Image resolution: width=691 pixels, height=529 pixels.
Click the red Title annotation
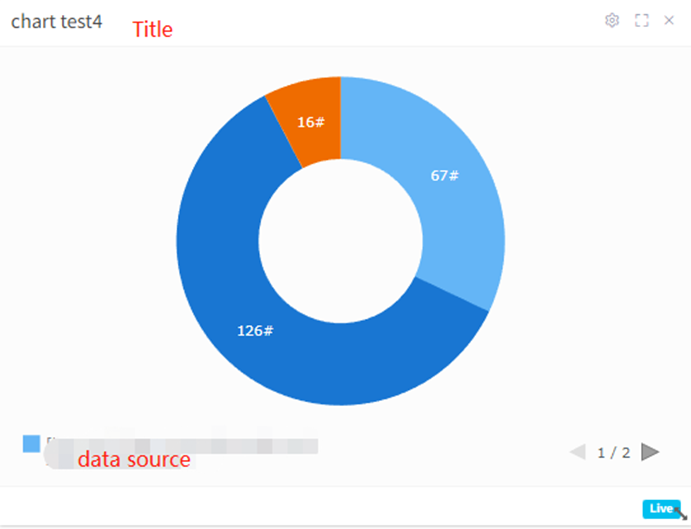tap(153, 30)
